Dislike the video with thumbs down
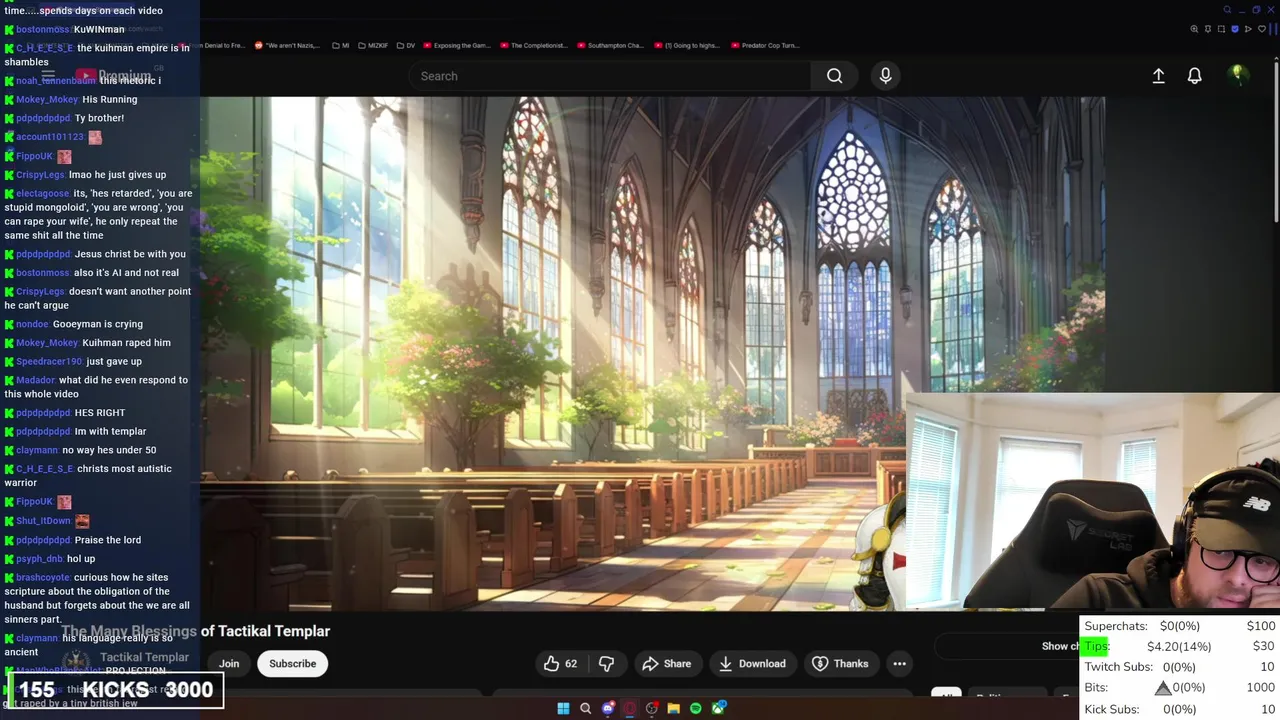This screenshot has height=720, width=1280. (x=606, y=663)
